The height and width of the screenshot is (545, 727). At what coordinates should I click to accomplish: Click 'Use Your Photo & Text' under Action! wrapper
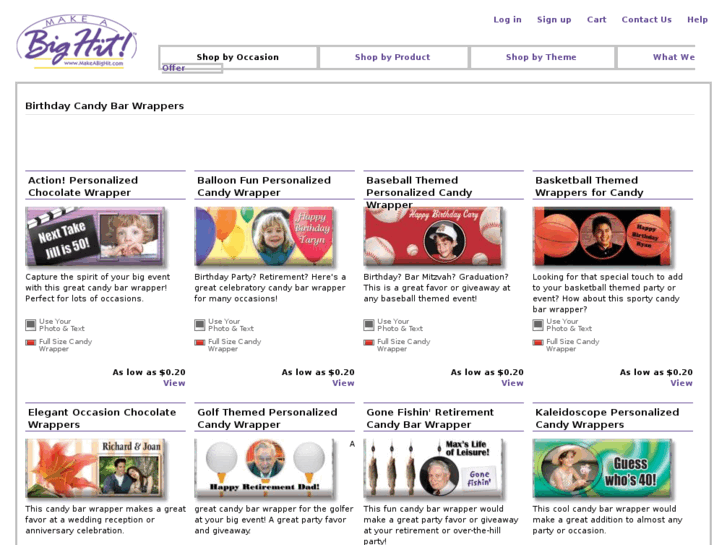click(x=62, y=325)
